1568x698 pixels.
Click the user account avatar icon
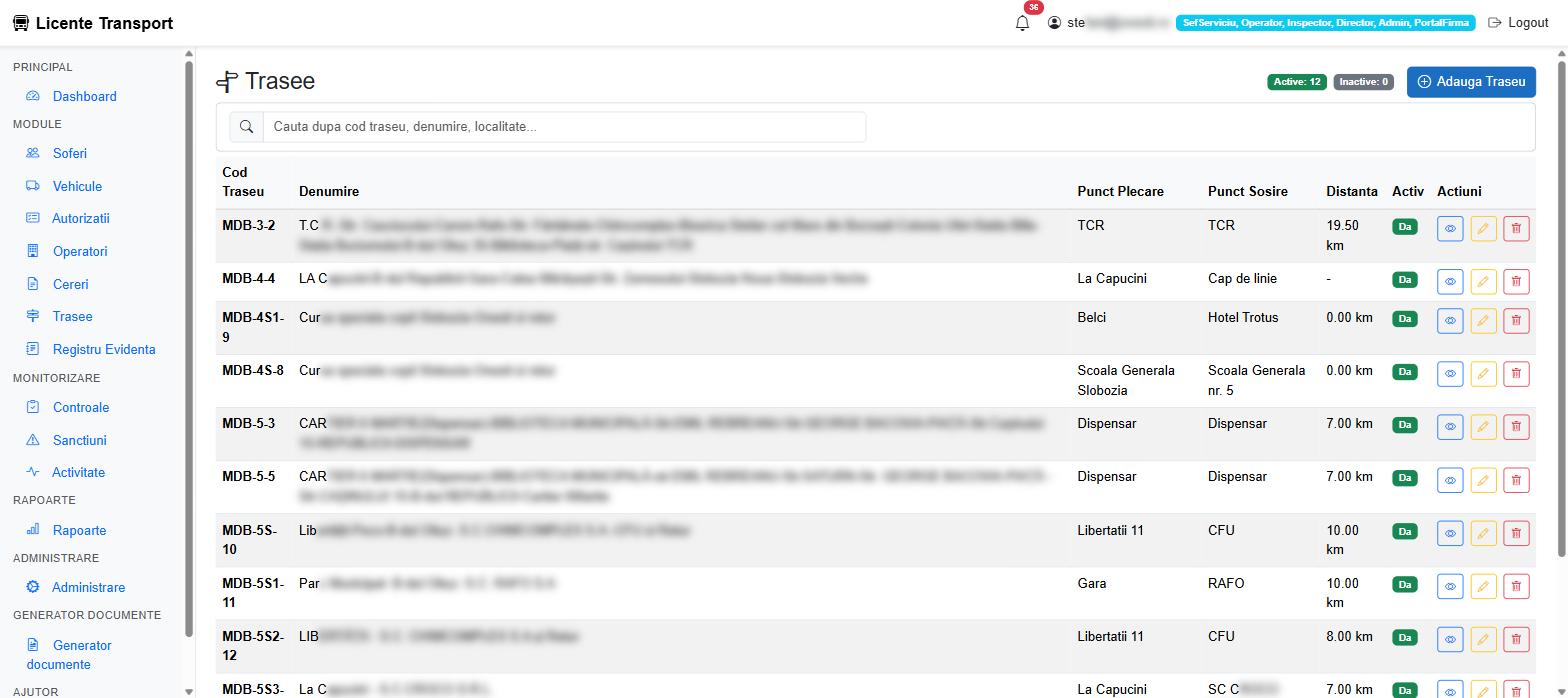pos(1054,23)
